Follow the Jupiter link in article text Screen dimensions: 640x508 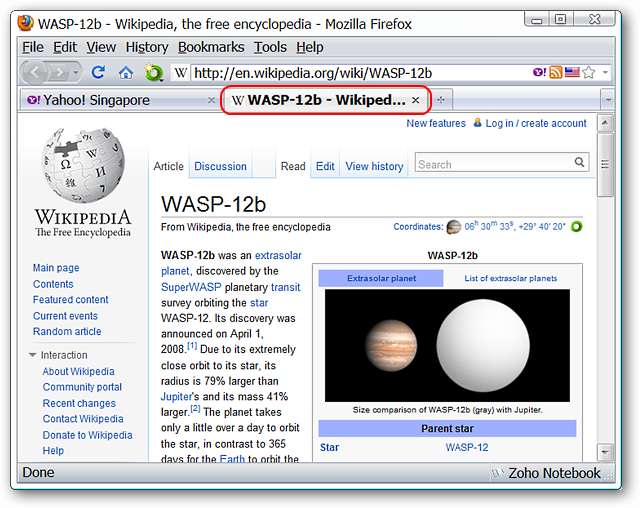click(176, 397)
